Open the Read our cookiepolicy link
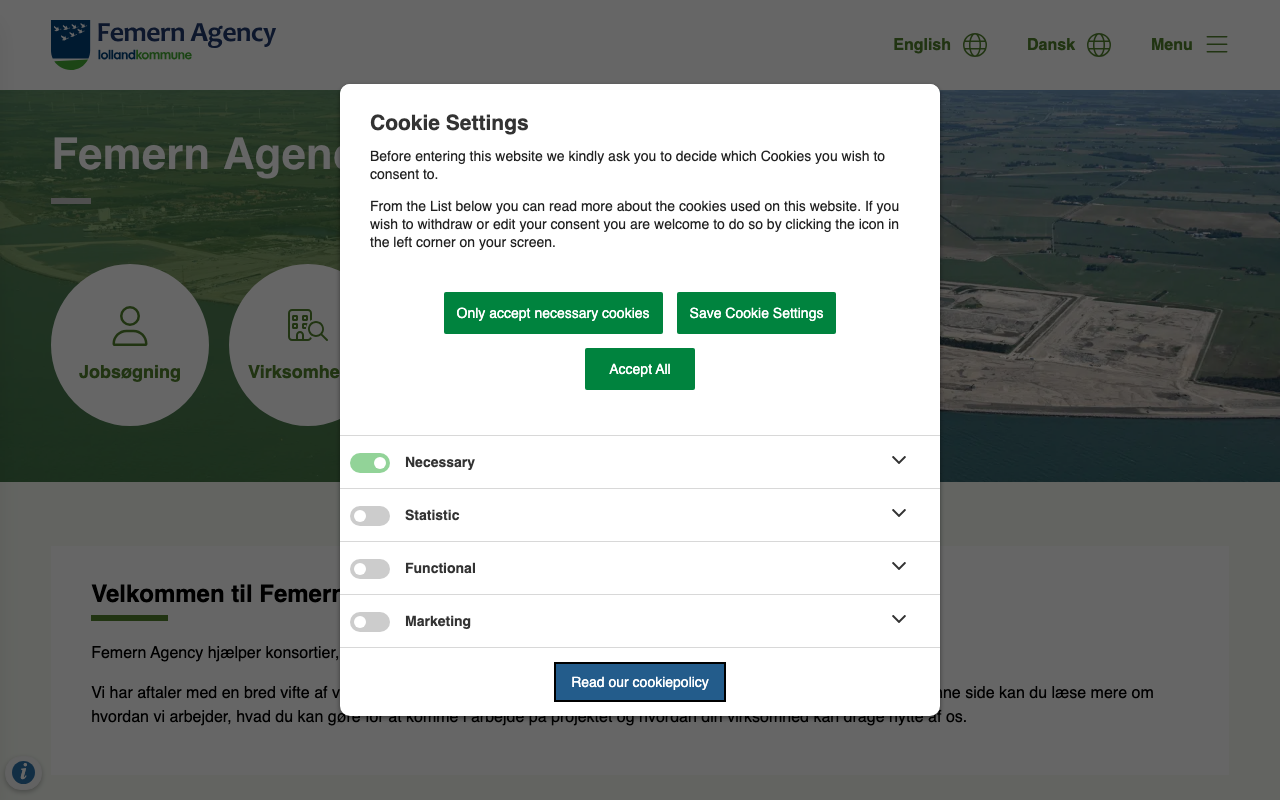Screen dimensions: 1280x800 coord(640,682)
